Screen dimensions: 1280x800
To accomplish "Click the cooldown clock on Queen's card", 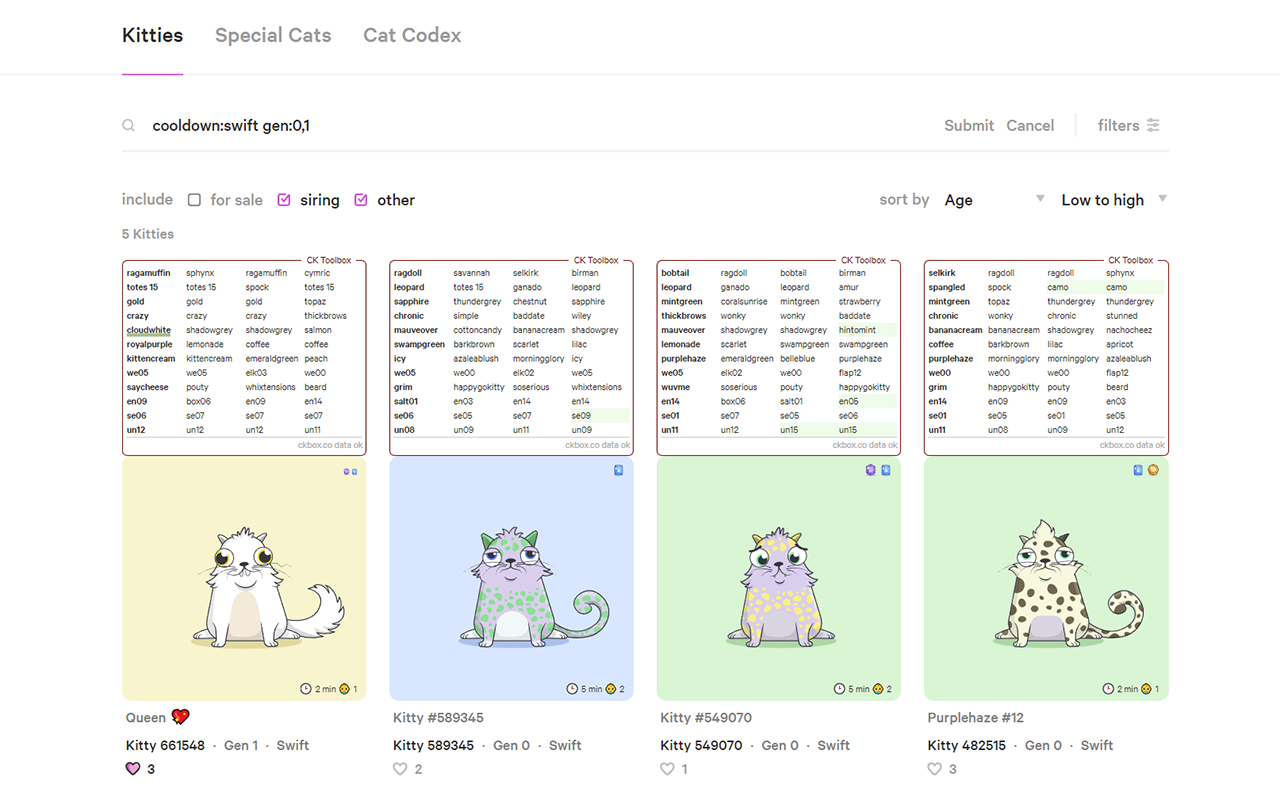I will [306, 689].
